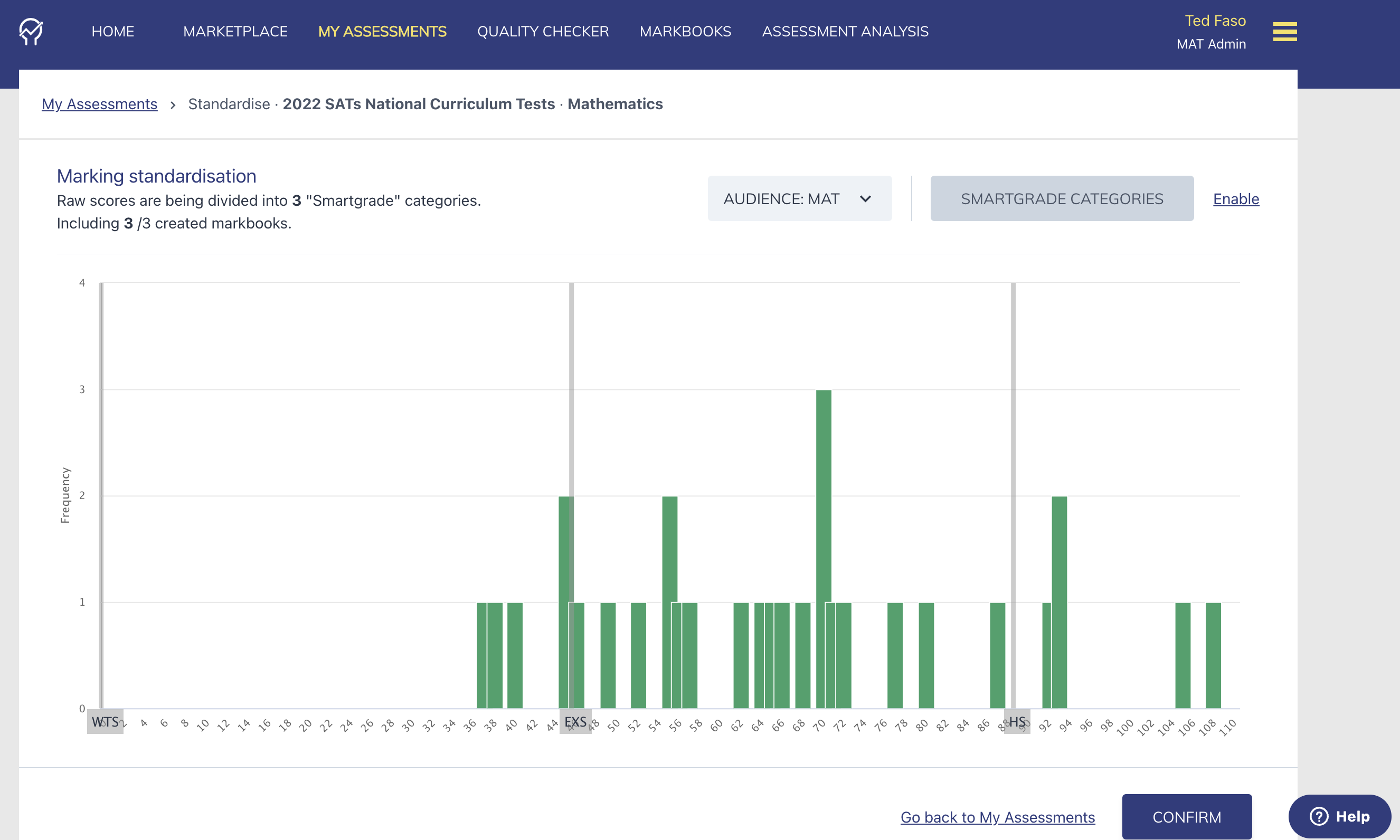Open the Help chat widget

click(x=1339, y=816)
